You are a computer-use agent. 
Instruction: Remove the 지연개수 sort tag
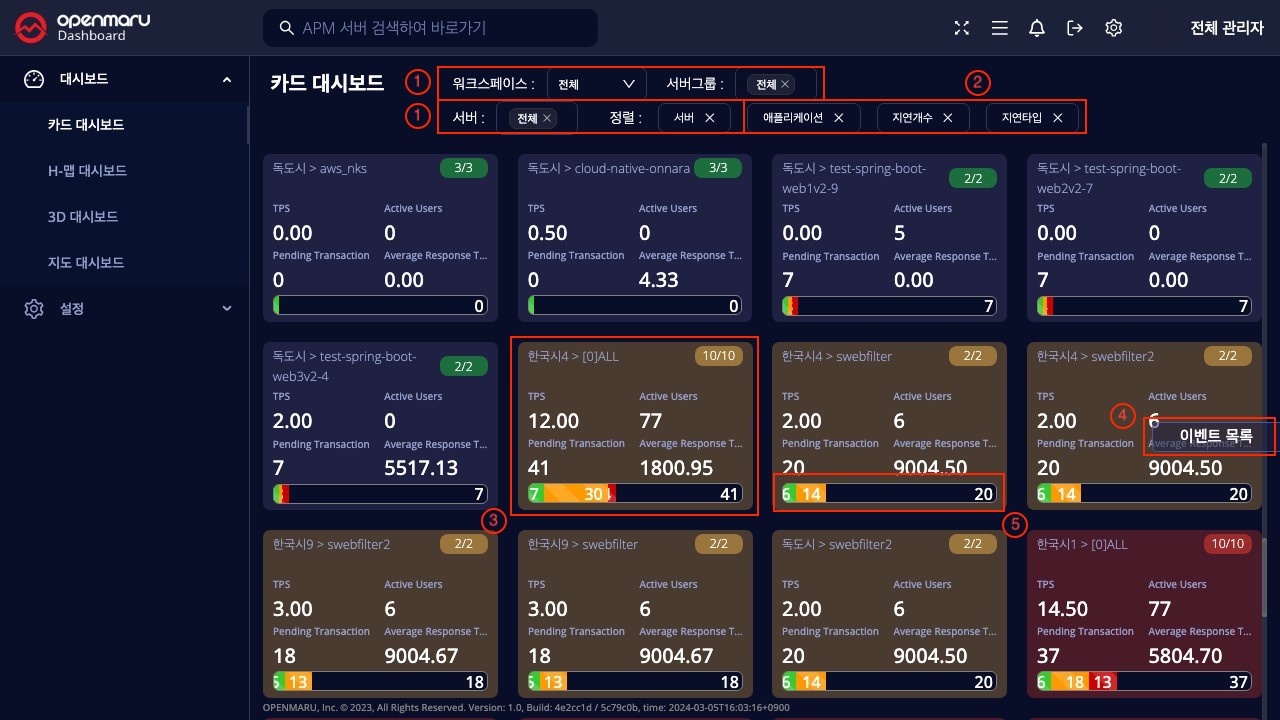pos(948,118)
